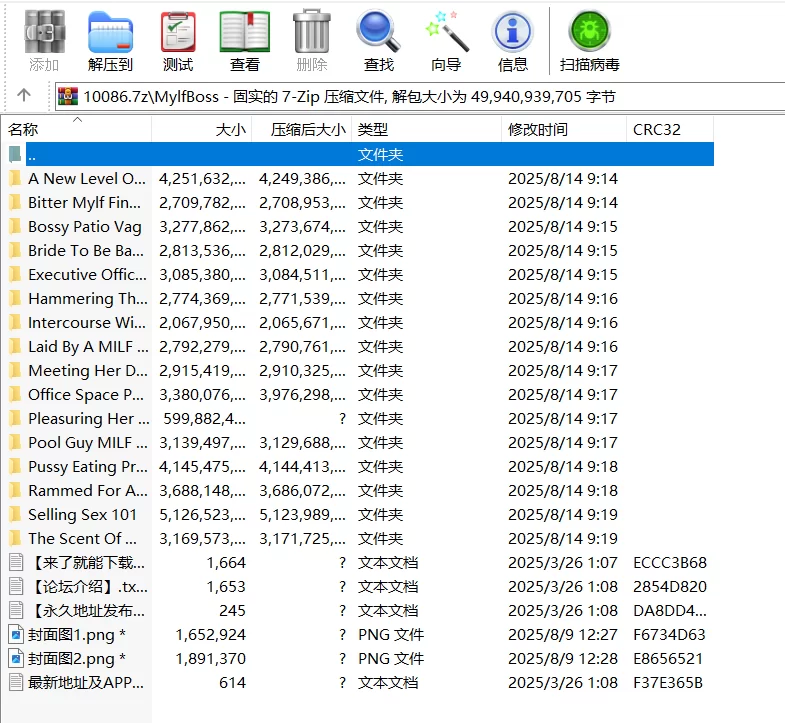
Task: Click CRC32 value F6734D63
Action: point(669,635)
